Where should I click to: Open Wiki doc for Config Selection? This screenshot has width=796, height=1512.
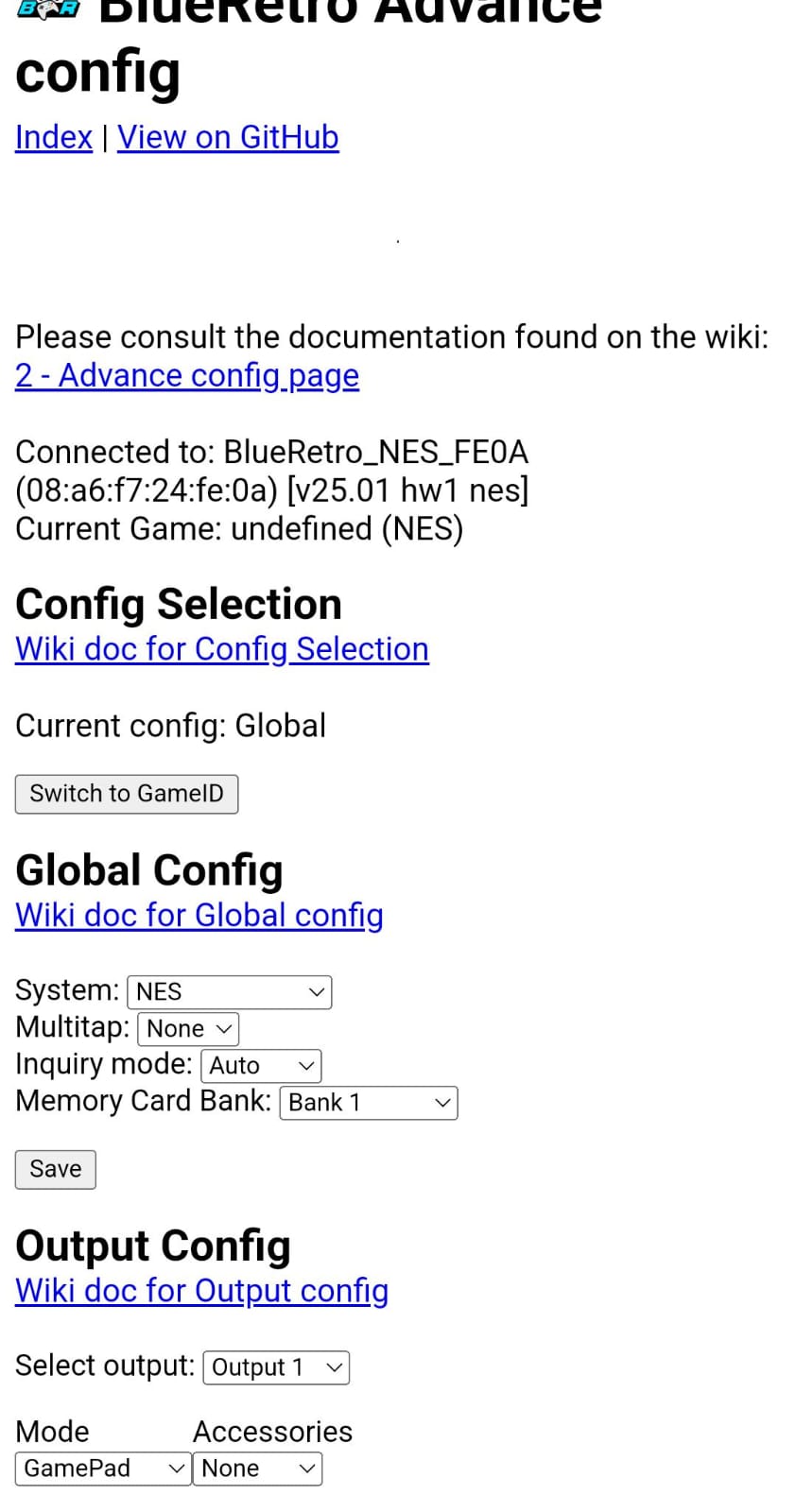pos(222,649)
